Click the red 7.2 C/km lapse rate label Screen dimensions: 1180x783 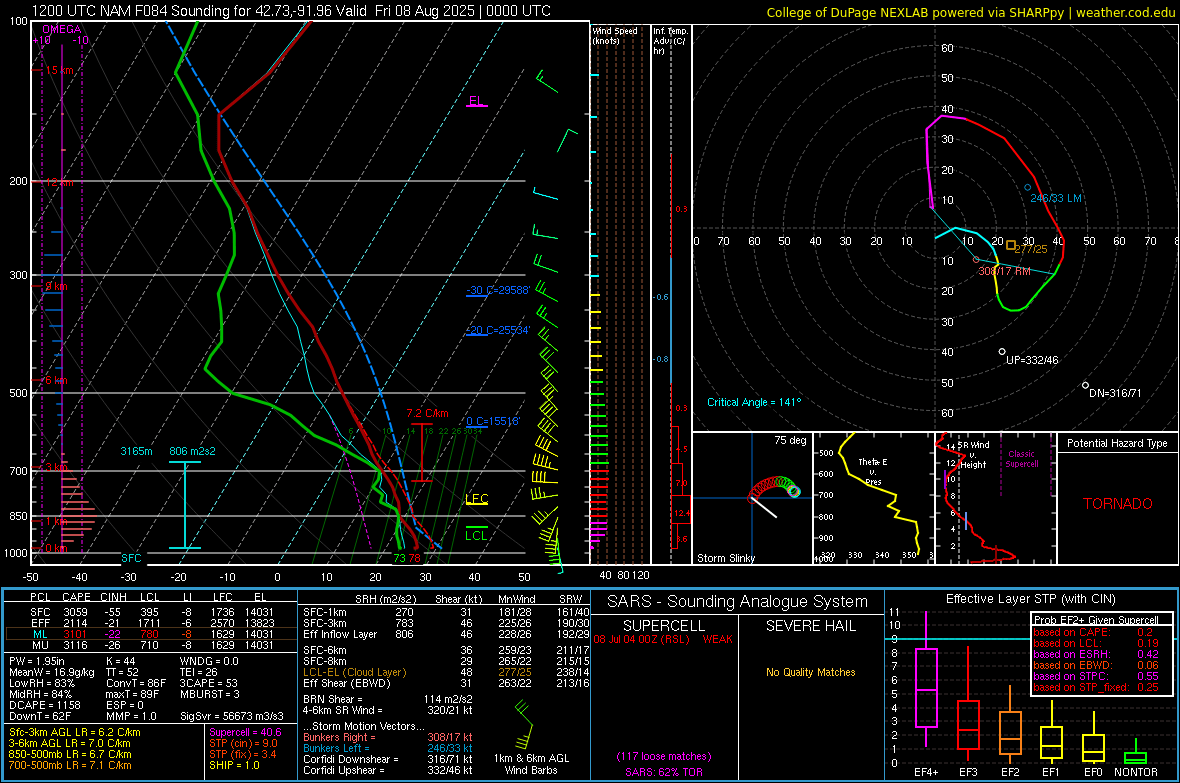pyautogui.click(x=427, y=413)
